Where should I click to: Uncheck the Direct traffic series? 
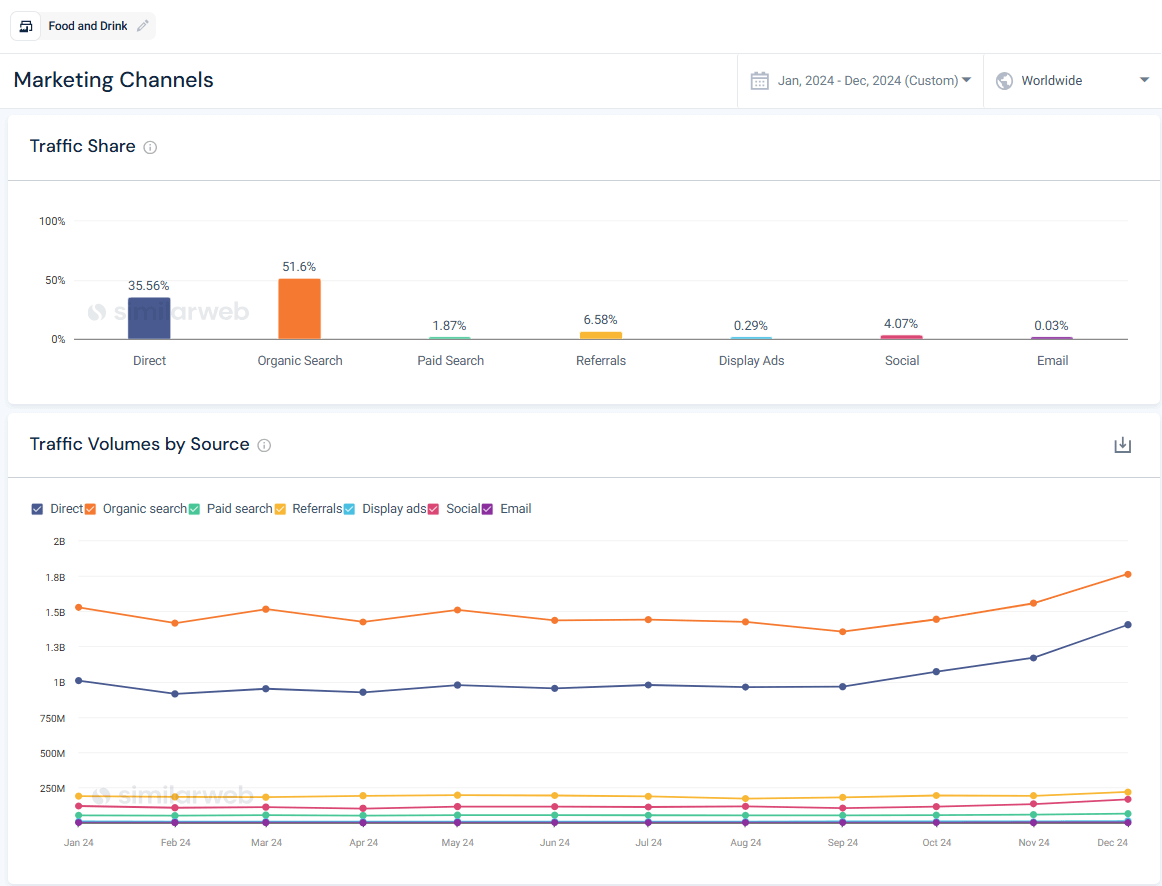coord(37,509)
